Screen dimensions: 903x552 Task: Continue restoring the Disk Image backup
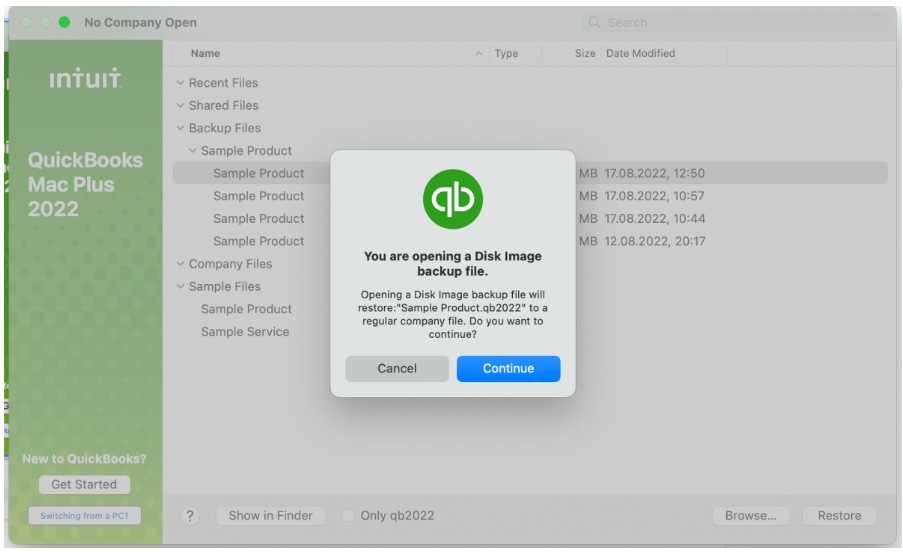[509, 368]
